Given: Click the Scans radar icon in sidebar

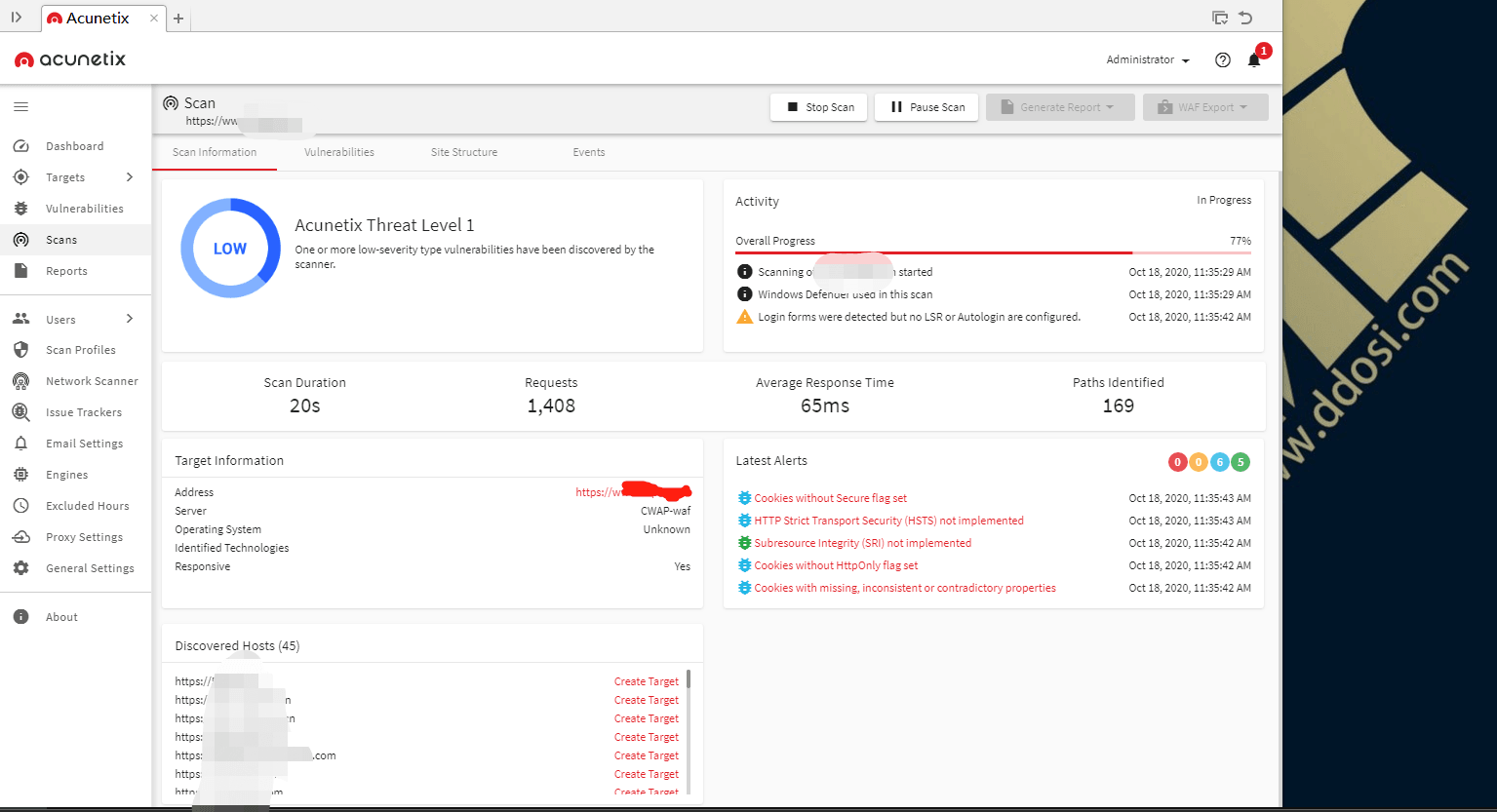Looking at the screenshot, I should [21, 240].
